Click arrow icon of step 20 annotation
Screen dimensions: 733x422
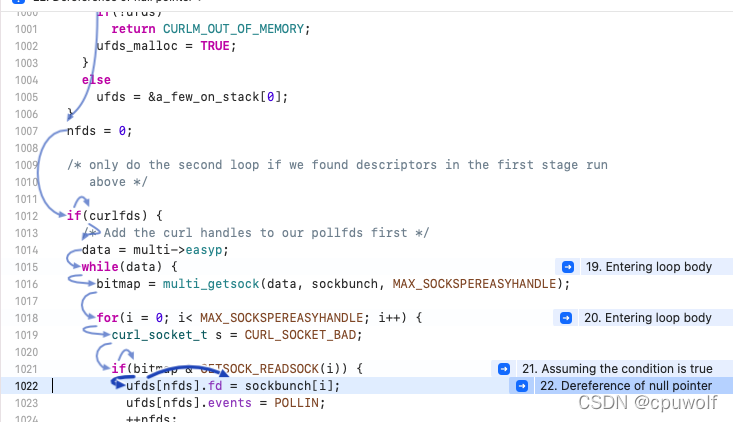coord(566,318)
